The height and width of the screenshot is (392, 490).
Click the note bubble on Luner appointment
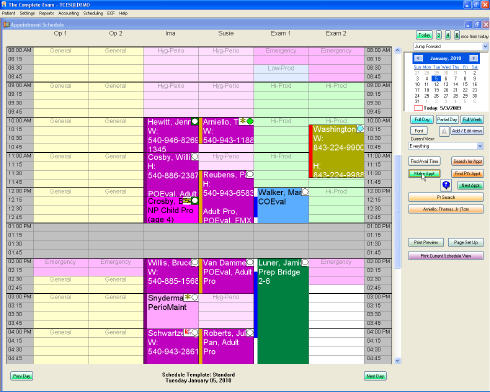click(305, 262)
